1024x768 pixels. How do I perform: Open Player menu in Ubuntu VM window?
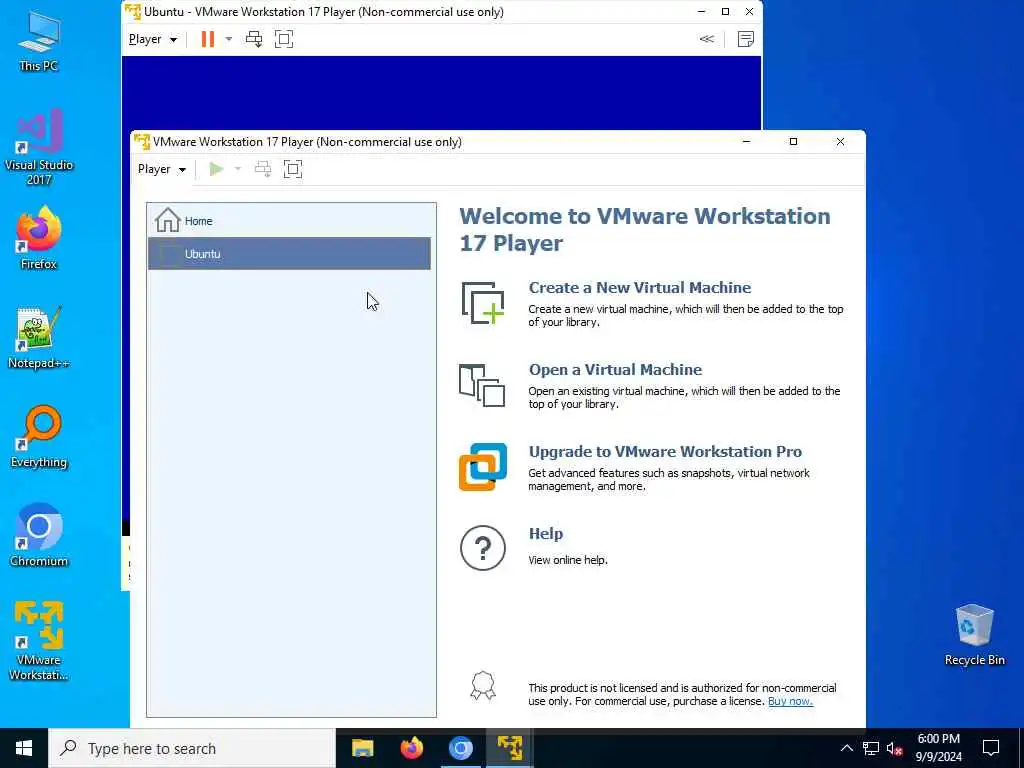153,39
